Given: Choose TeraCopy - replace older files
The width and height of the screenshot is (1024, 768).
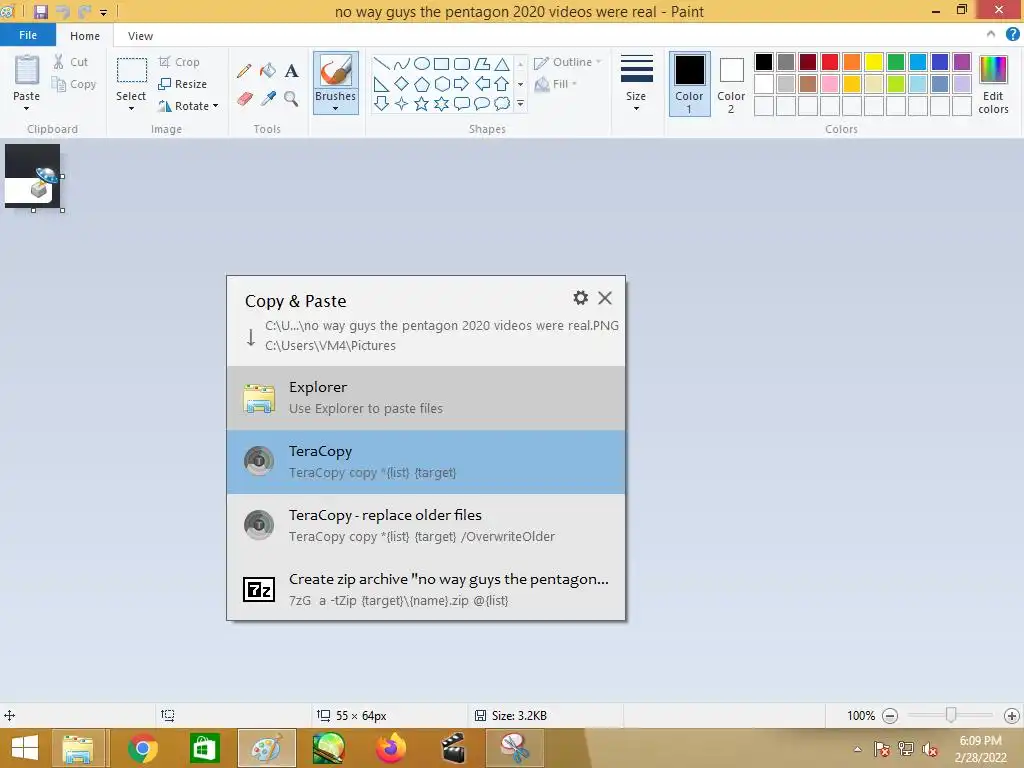Looking at the screenshot, I should click(x=426, y=526).
